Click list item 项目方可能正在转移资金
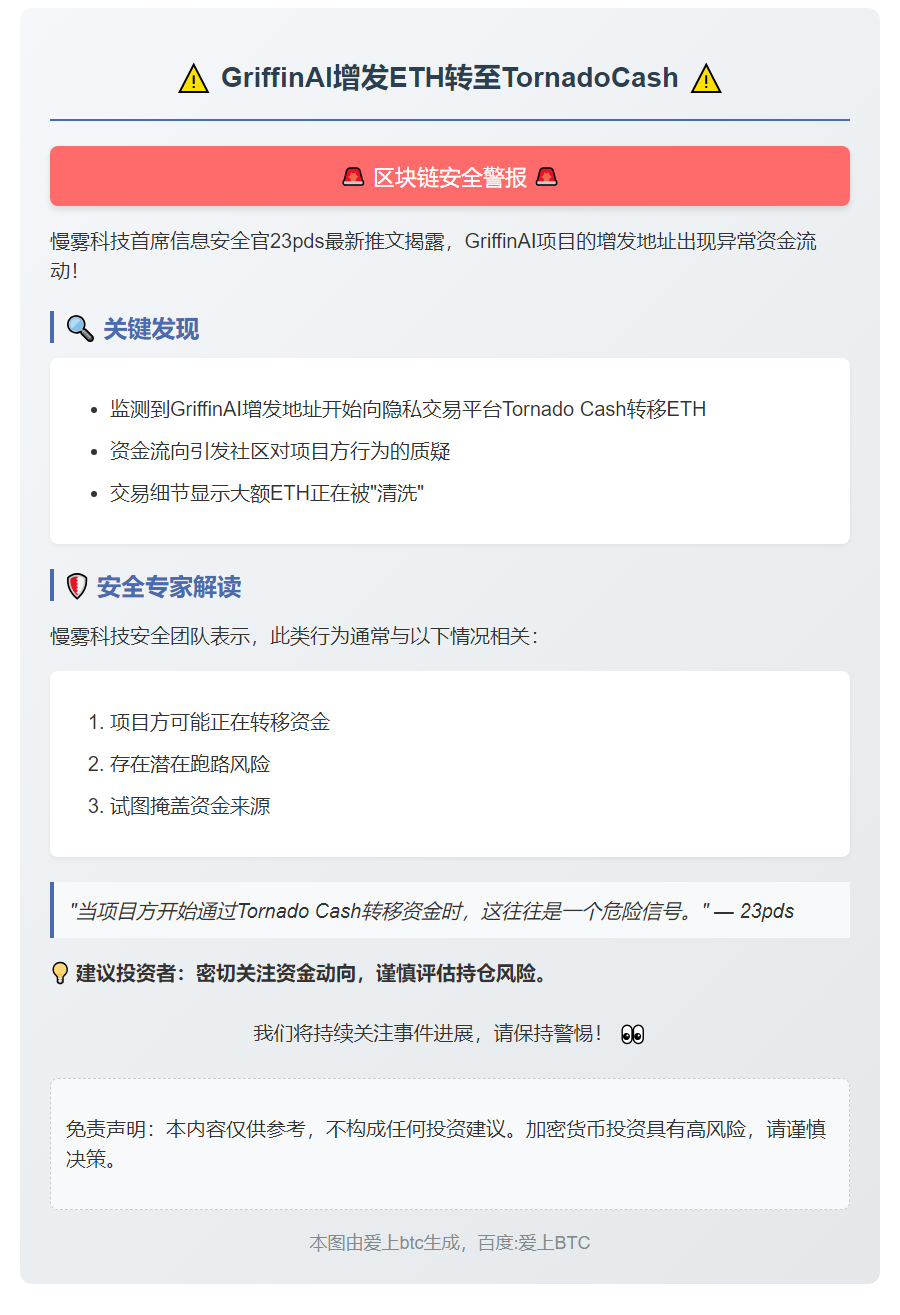The height and width of the screenshot is (1315, 900). pos(220,722)
